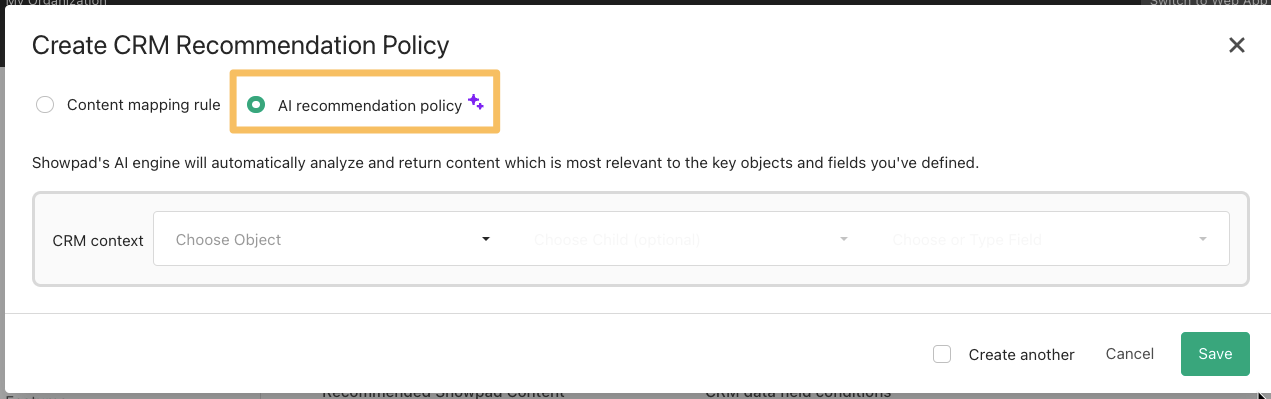Select the Content mapping rule radio button
This screenshot has width=1271, height=399.
45,105
